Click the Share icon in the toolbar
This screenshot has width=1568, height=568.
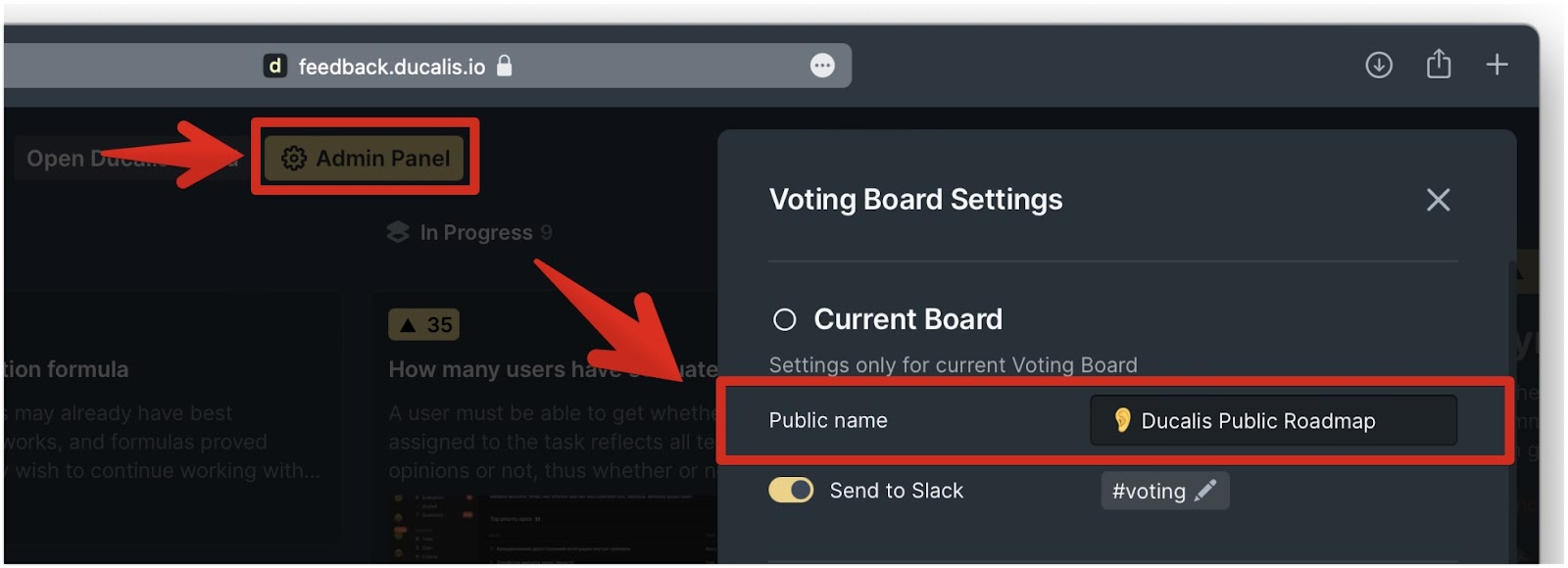tap(1439, 65)
